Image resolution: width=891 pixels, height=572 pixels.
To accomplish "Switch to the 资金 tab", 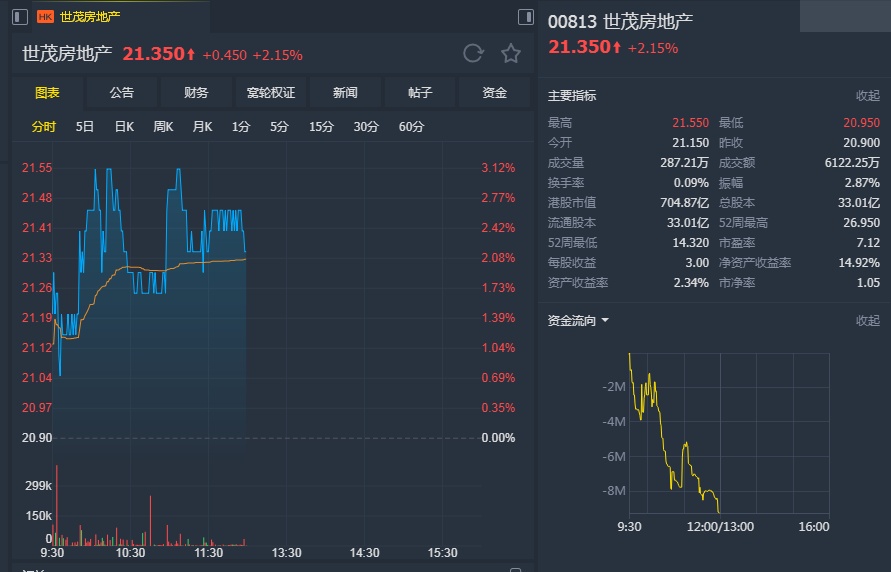I will [494, 93].
